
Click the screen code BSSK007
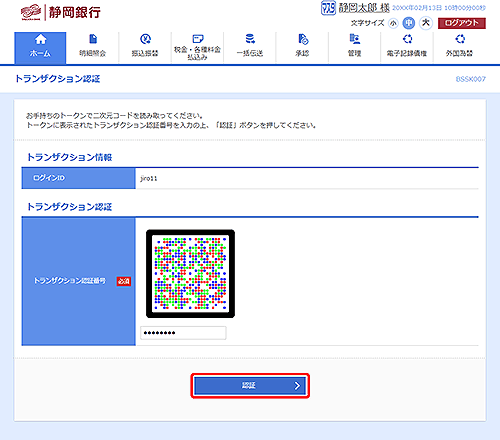(471, 79)
